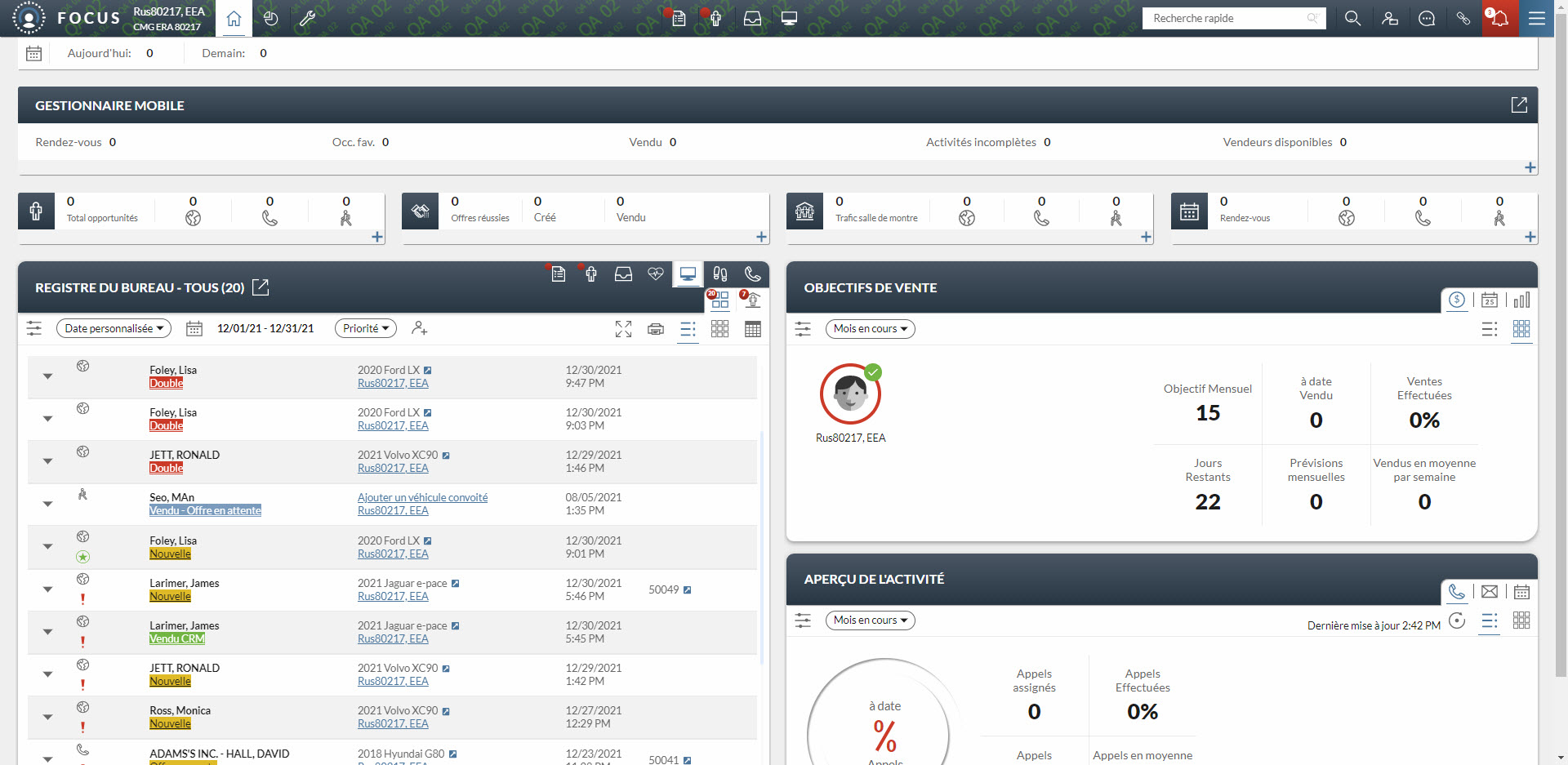The width and height of the screenshot is (1568, 765).
Task: Switch desk log to grid view
Action: pos(720,329)
